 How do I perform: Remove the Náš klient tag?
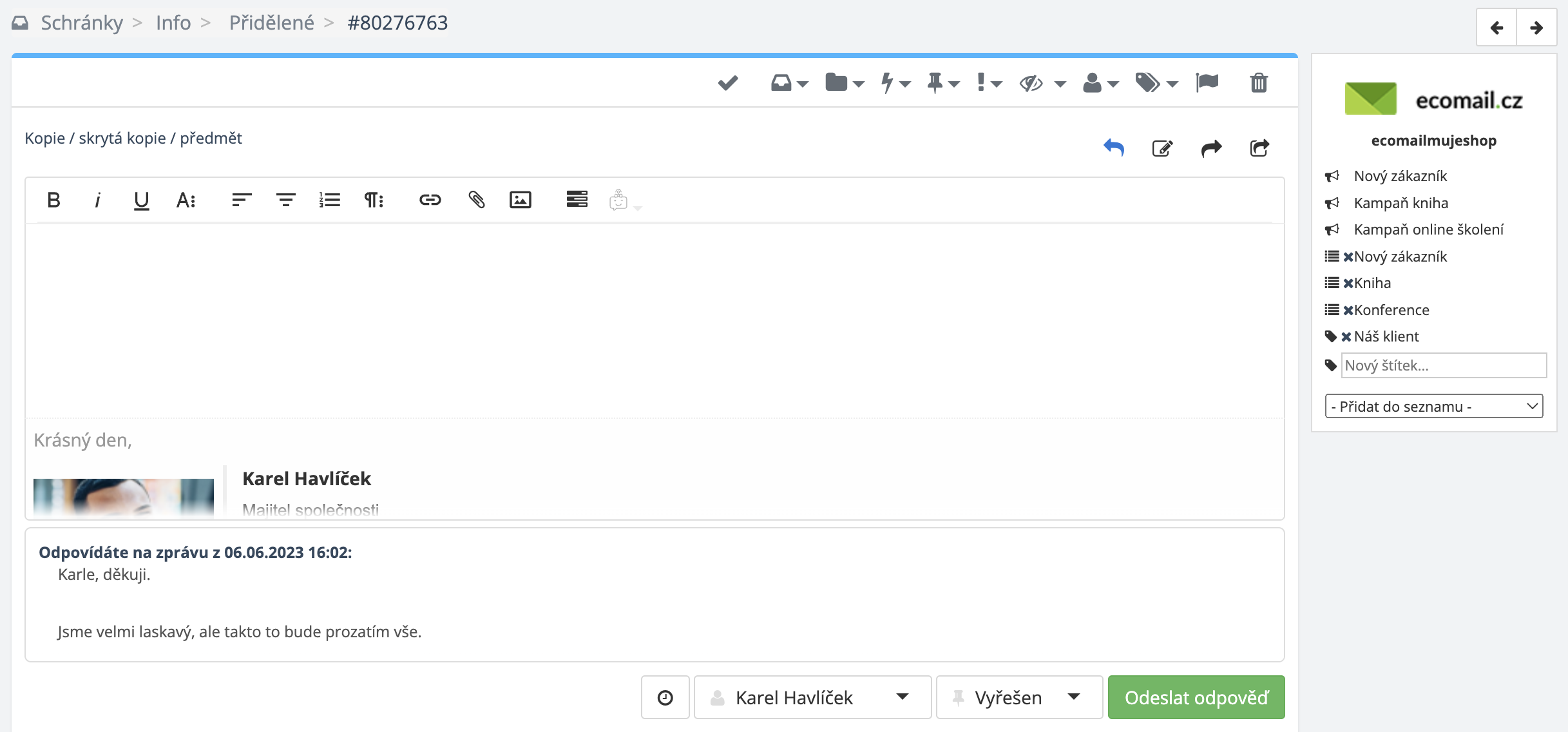(1346, 336)
